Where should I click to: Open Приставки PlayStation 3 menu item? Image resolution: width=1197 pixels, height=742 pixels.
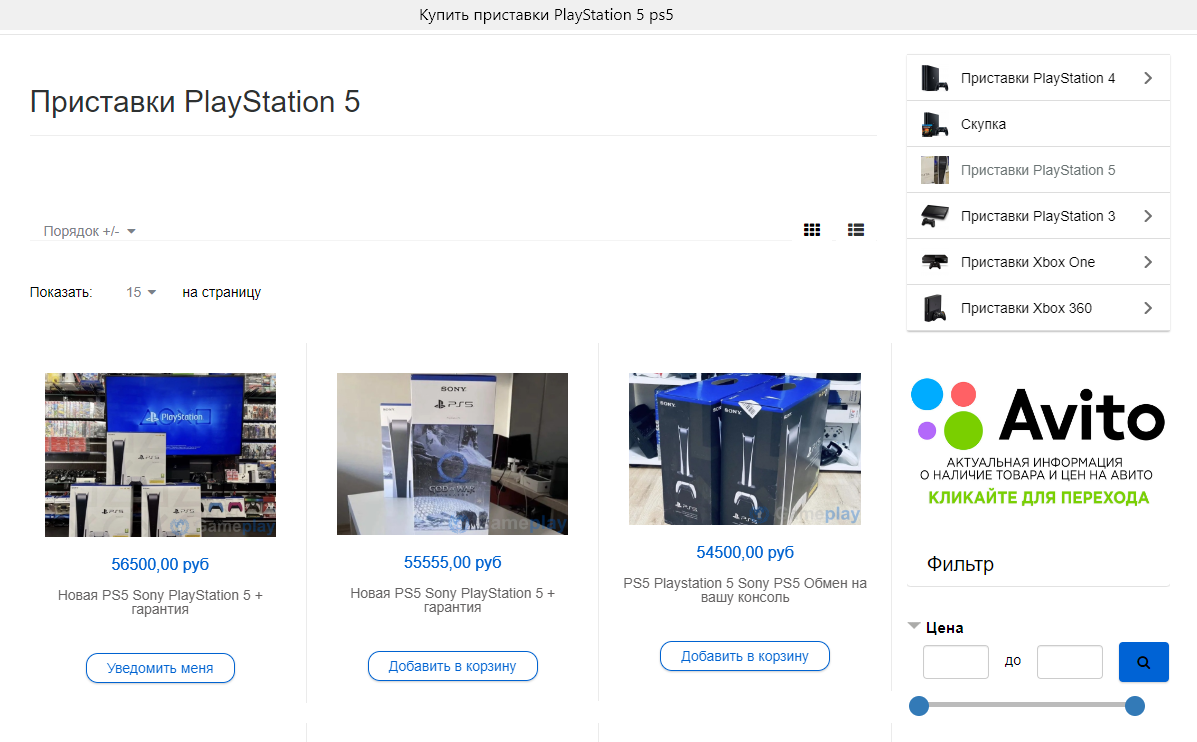(1038, 216)
